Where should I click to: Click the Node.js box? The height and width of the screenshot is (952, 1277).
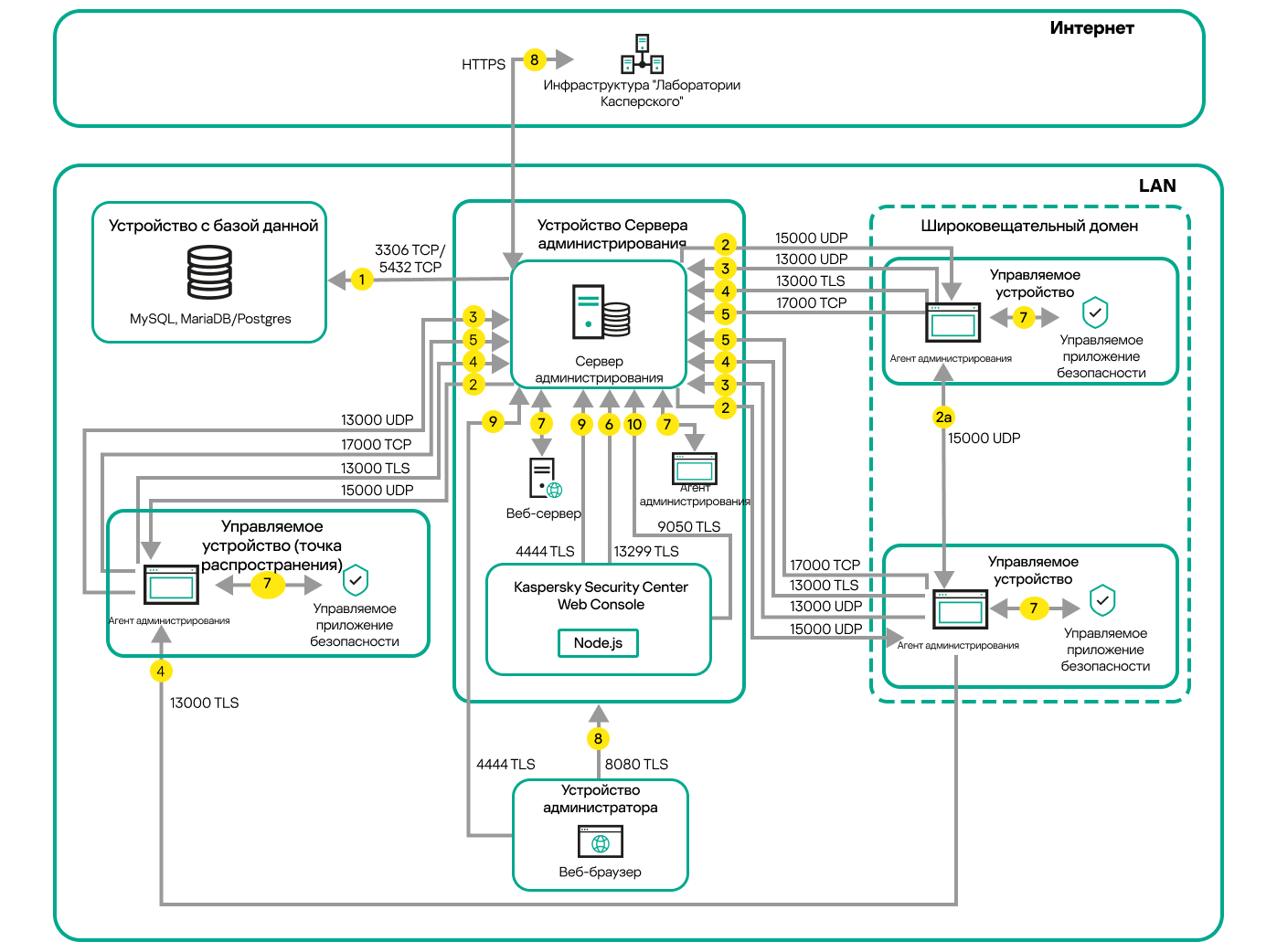coord(598,643)
